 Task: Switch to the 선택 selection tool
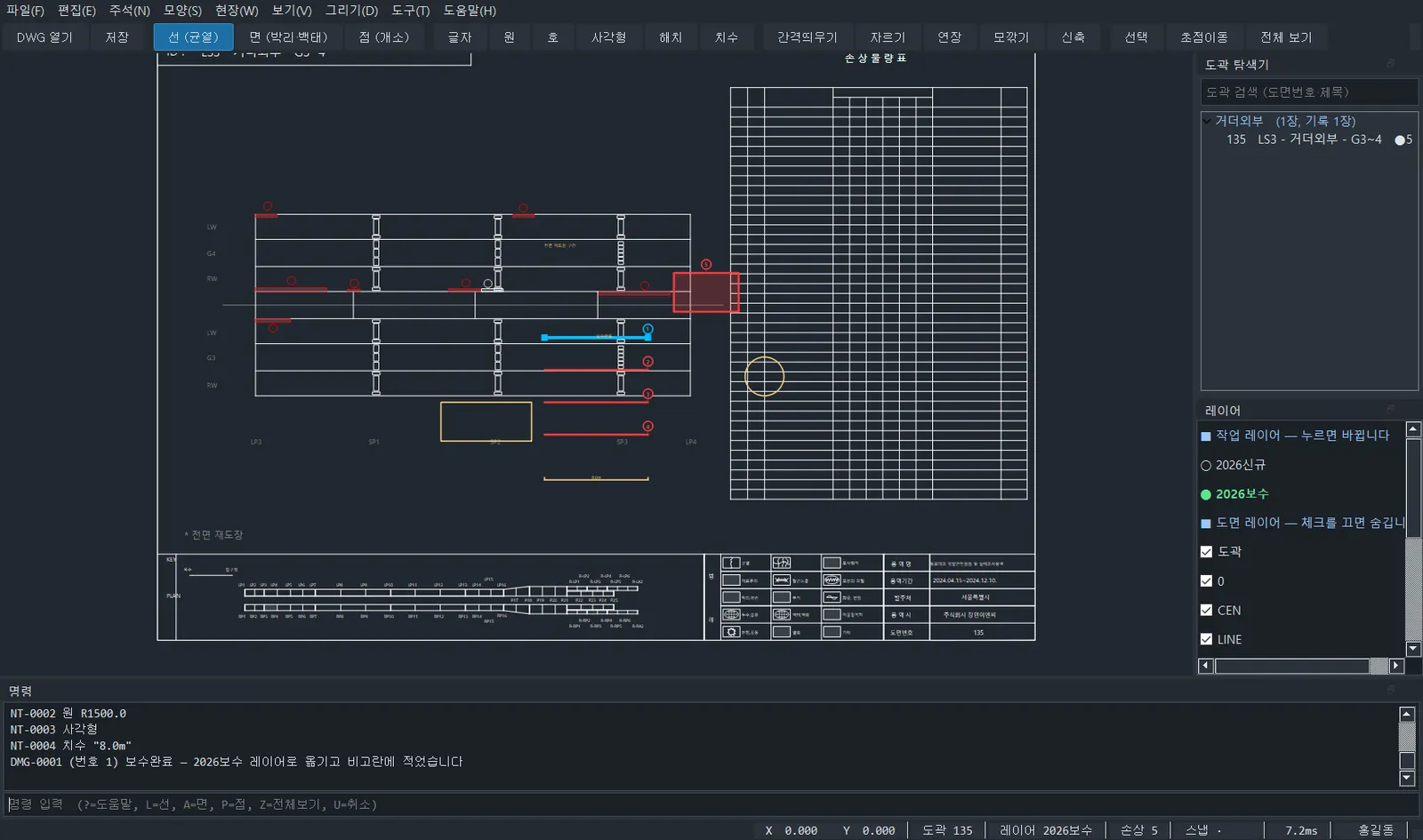click(x=1136, y=37)
